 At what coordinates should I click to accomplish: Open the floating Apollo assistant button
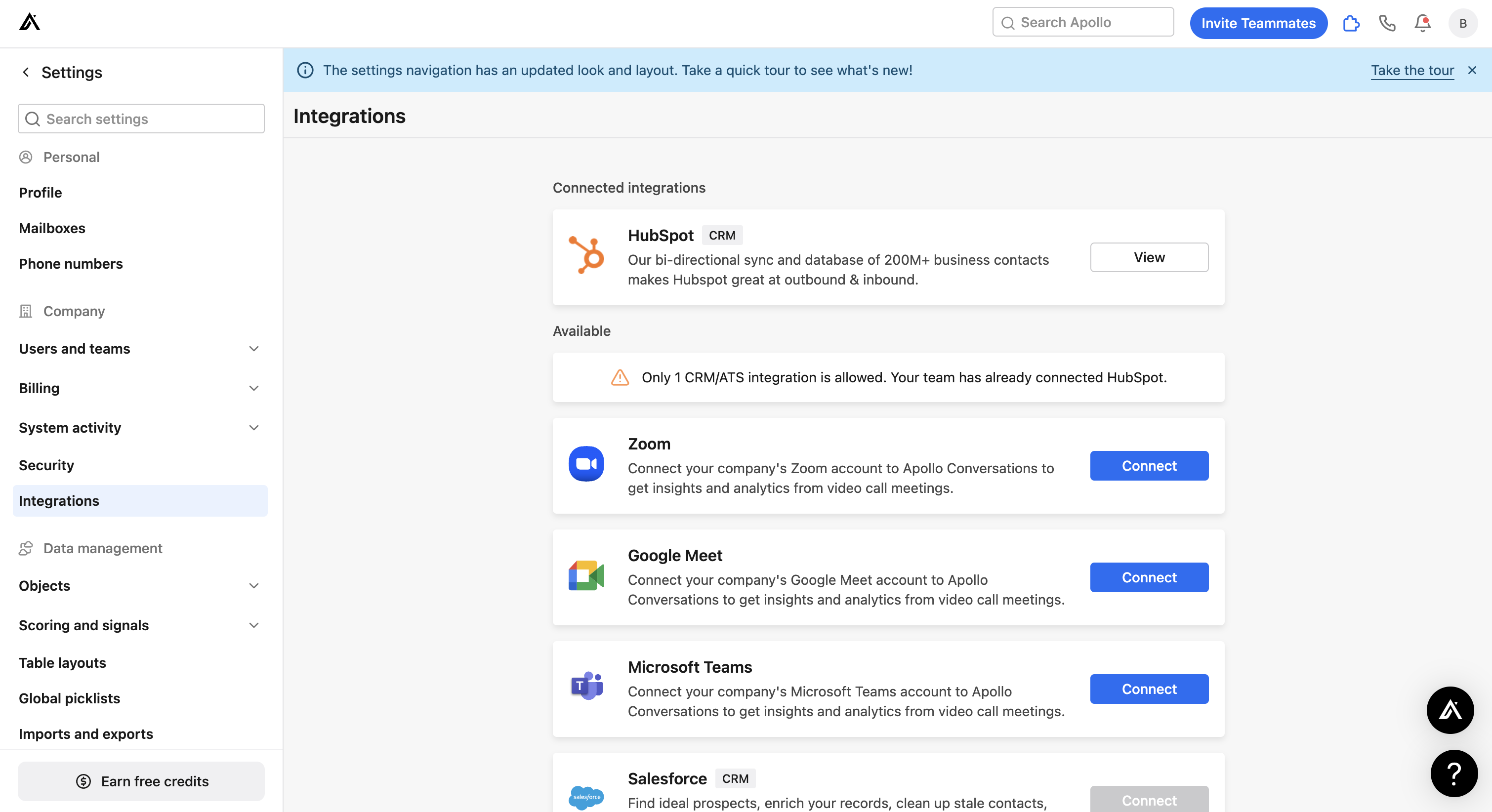coord(1450,710)
